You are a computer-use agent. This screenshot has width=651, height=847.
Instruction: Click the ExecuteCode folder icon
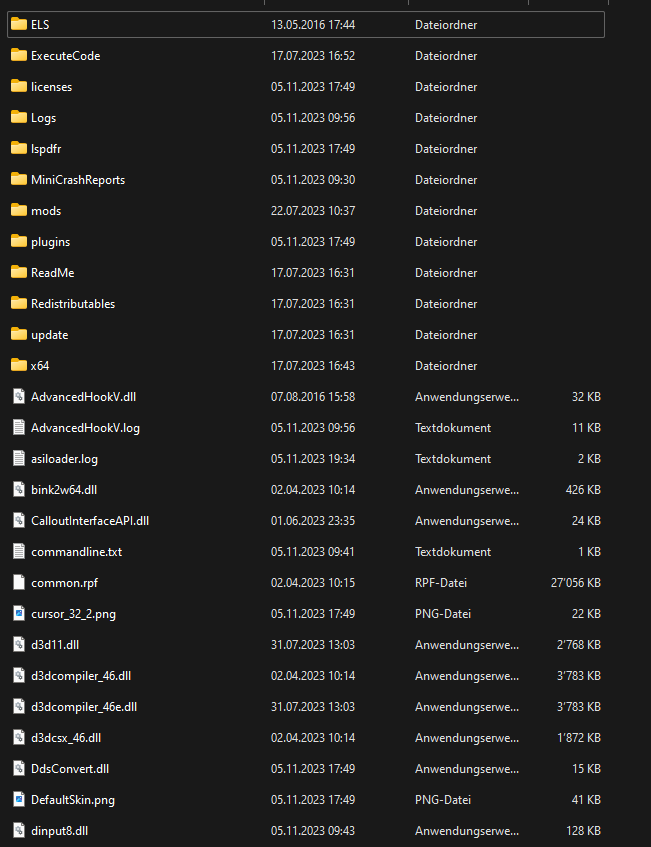pos(19,55)
